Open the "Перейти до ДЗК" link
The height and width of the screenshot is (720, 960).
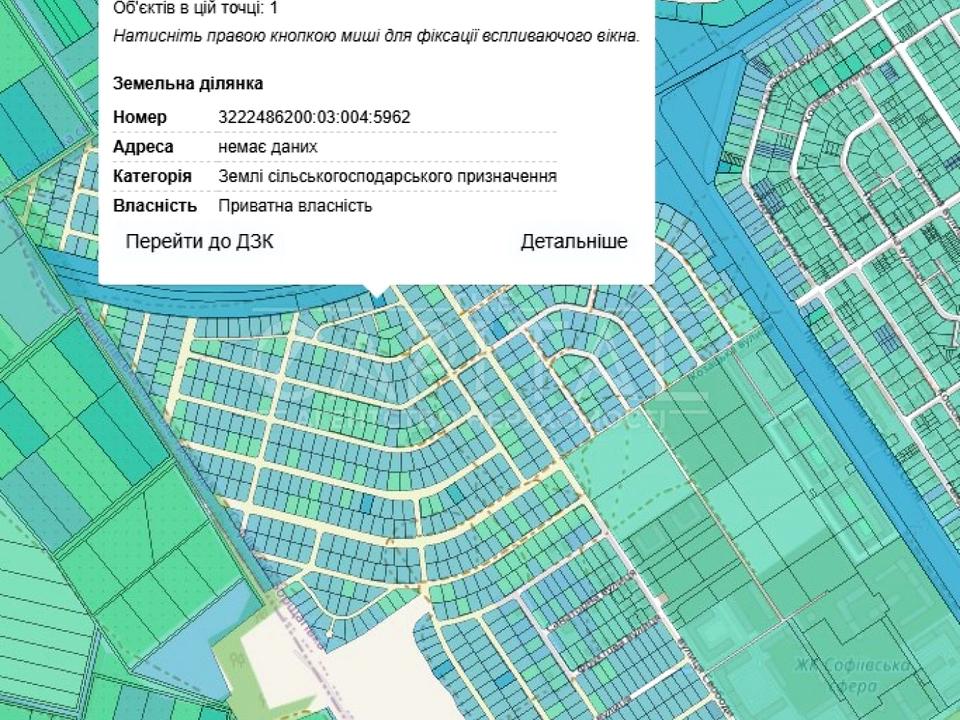198,242
